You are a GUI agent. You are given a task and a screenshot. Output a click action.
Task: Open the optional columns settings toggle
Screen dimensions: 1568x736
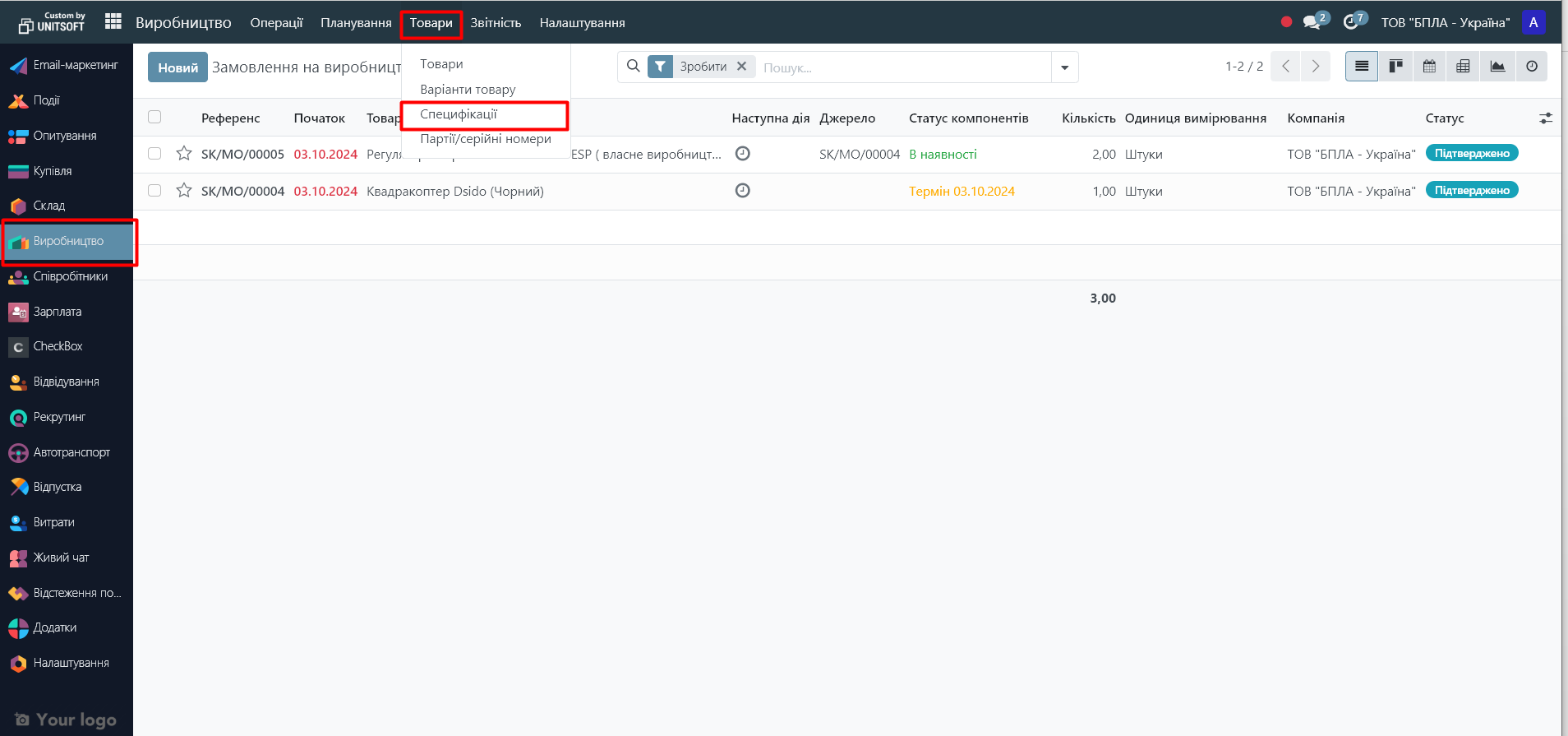(x=1545, y=118)
